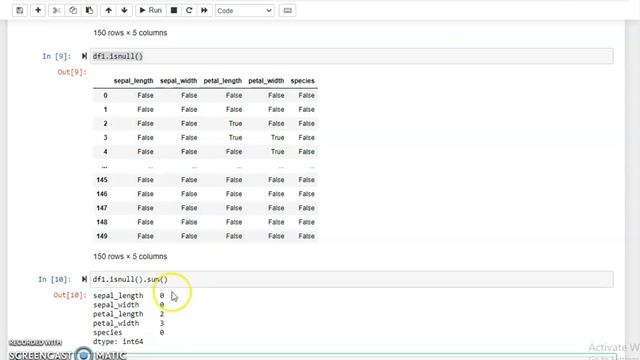Edit the df1.isnull().sum() code cell
The height and width of the screenshot is (360, 640).
[351, 279]
